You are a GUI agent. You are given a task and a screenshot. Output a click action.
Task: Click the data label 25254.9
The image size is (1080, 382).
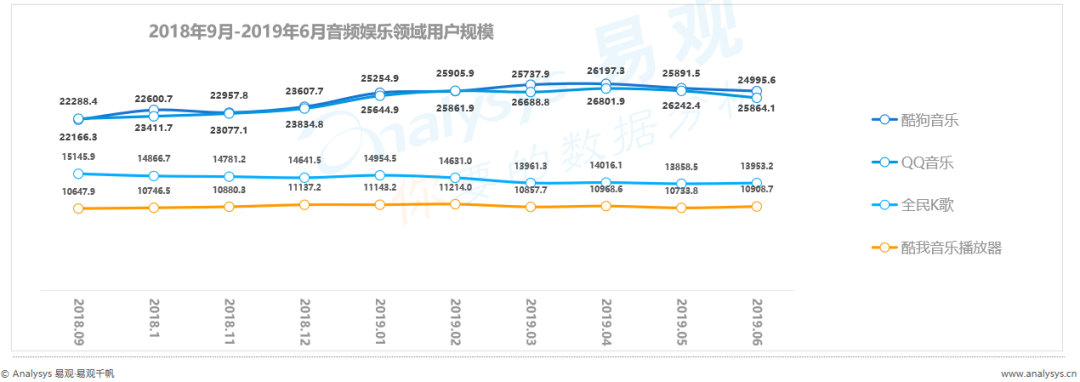coord(380,77)
